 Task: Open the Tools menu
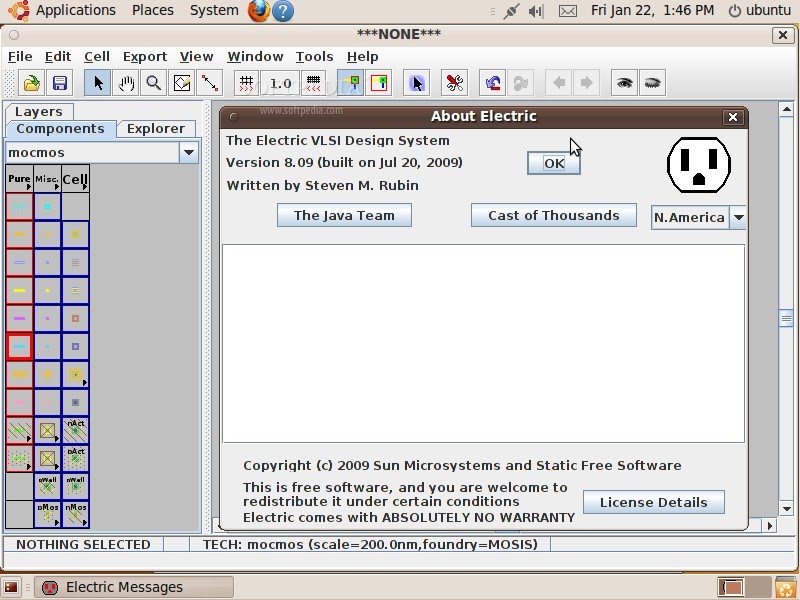(x=314, y=57)
